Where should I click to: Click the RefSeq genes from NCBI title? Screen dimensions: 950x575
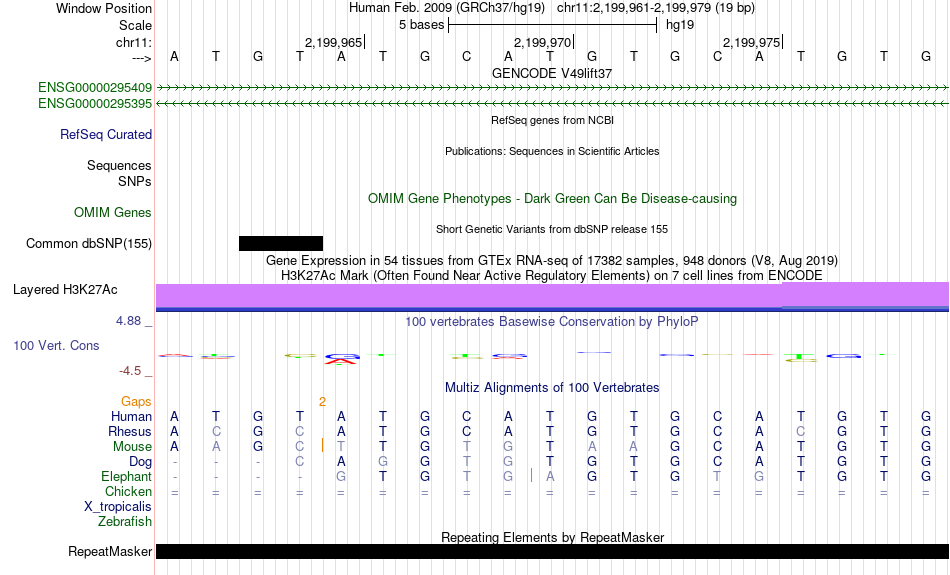(x=553, y=120)
